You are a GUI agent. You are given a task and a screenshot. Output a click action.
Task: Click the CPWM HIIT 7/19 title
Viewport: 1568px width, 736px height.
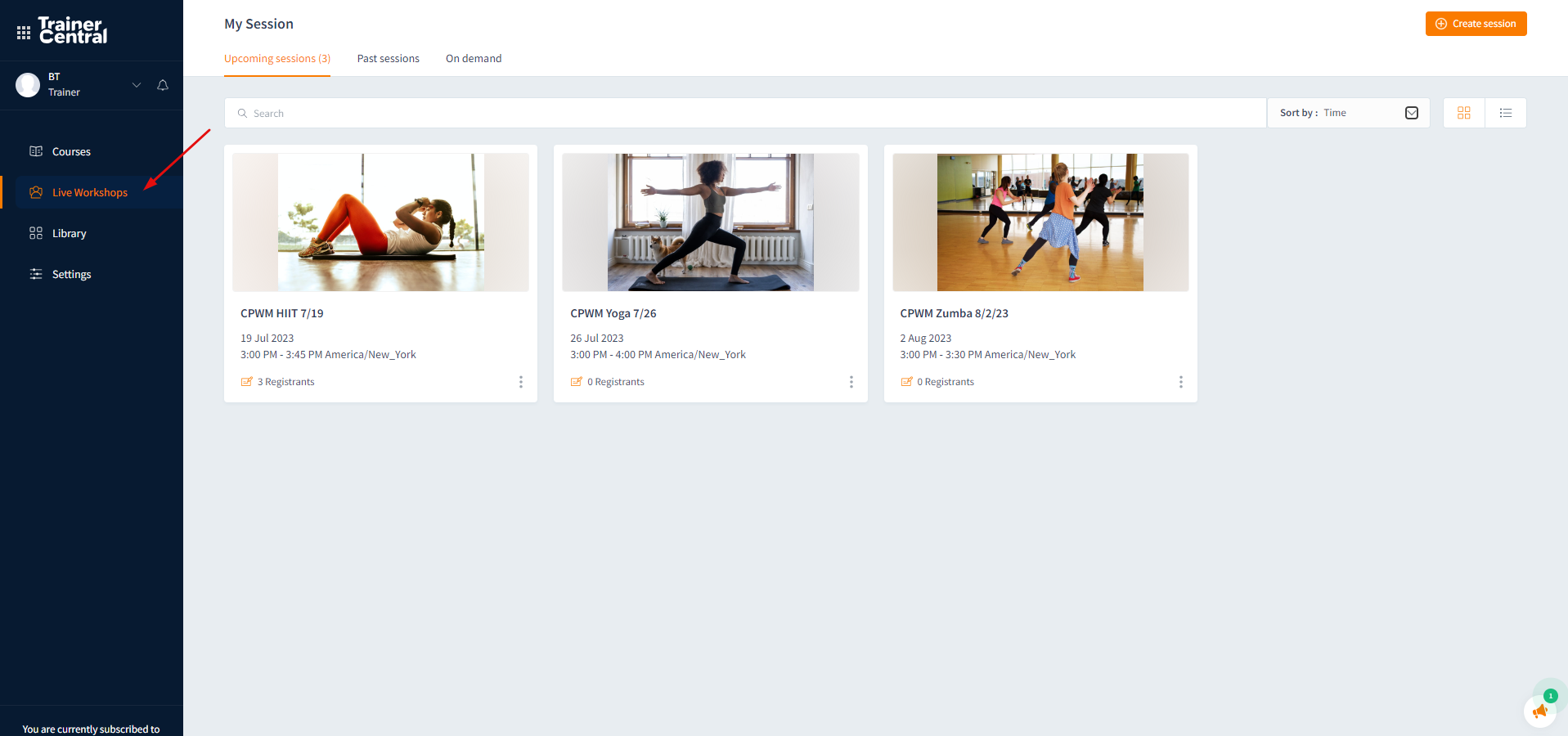pos(282,313)
